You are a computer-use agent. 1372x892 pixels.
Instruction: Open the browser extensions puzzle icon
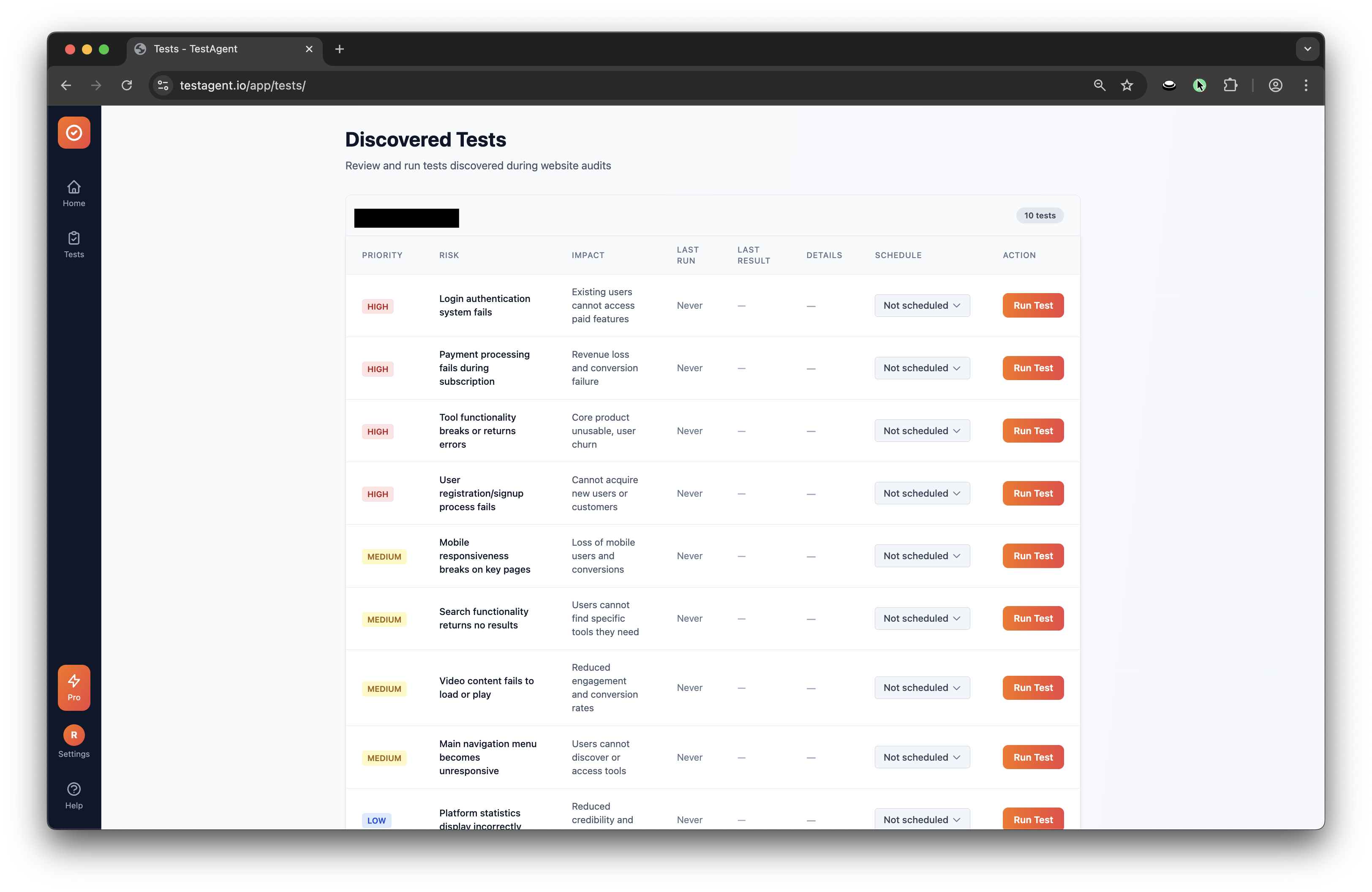(1231, 85)
